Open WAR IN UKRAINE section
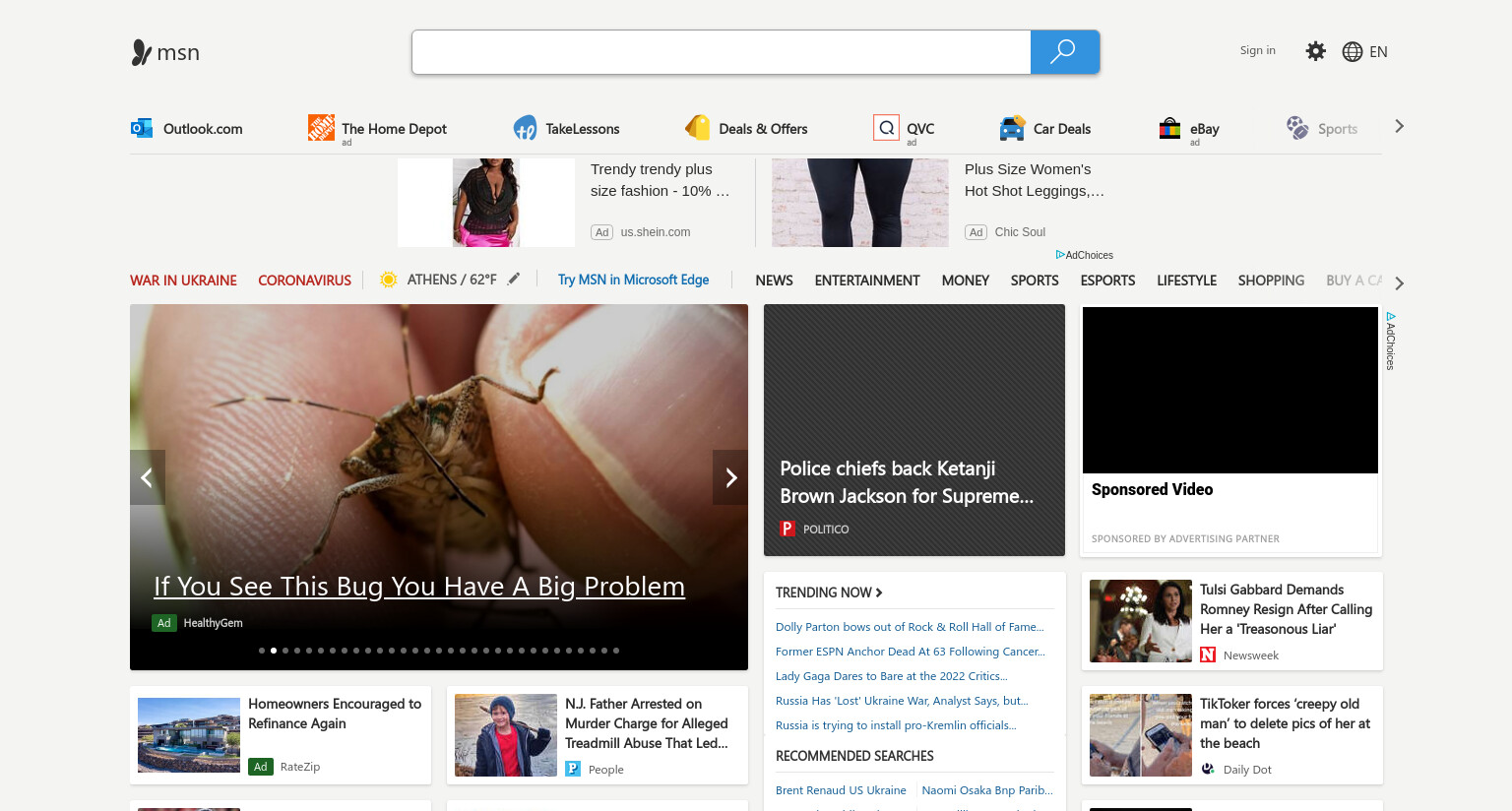The height and width of the screenshot is (811, 1512). click(183, 281)
